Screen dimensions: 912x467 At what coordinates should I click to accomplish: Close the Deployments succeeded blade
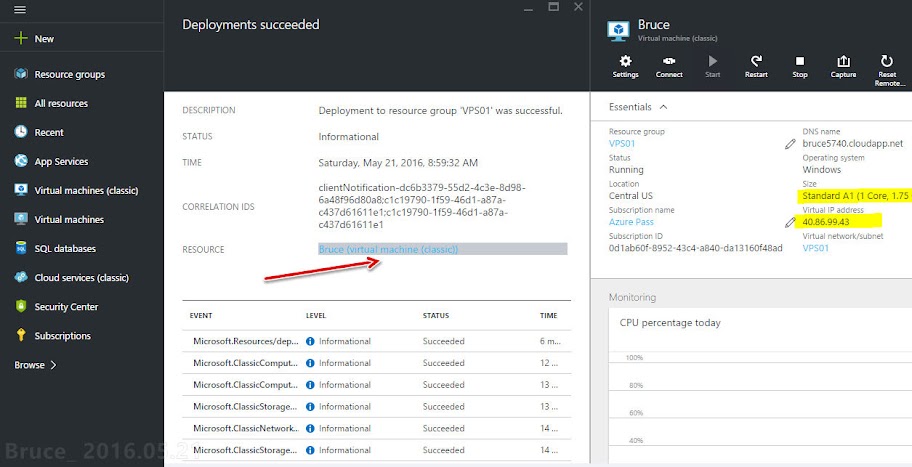click(x=578, y=7)
